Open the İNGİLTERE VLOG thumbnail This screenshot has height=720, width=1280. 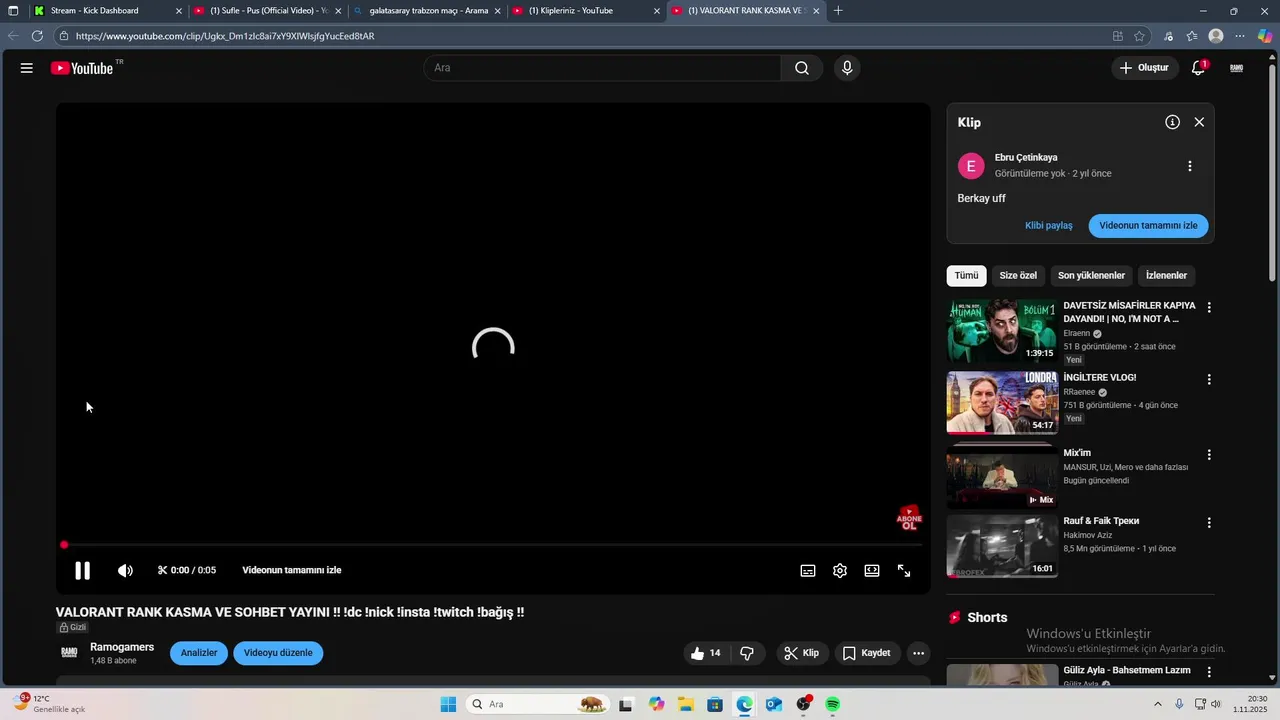1002,402
